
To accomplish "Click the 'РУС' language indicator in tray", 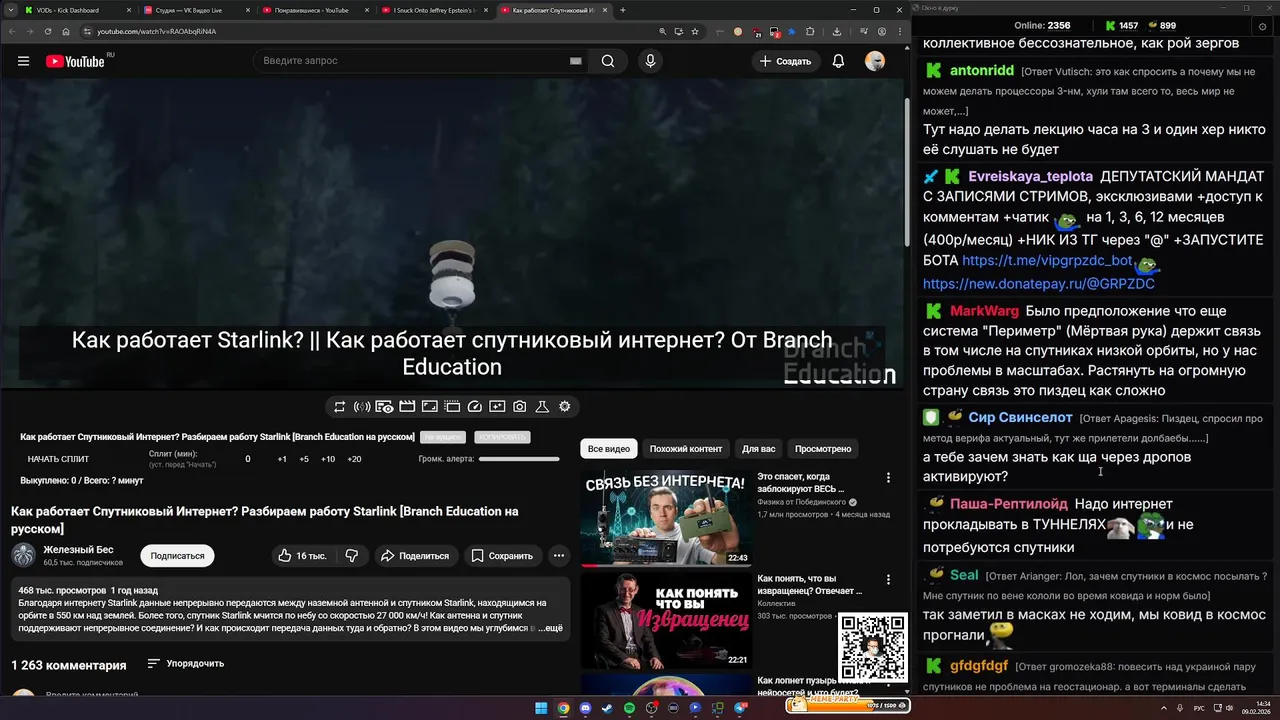I will pyautogui.click(x=1199, y=708).
